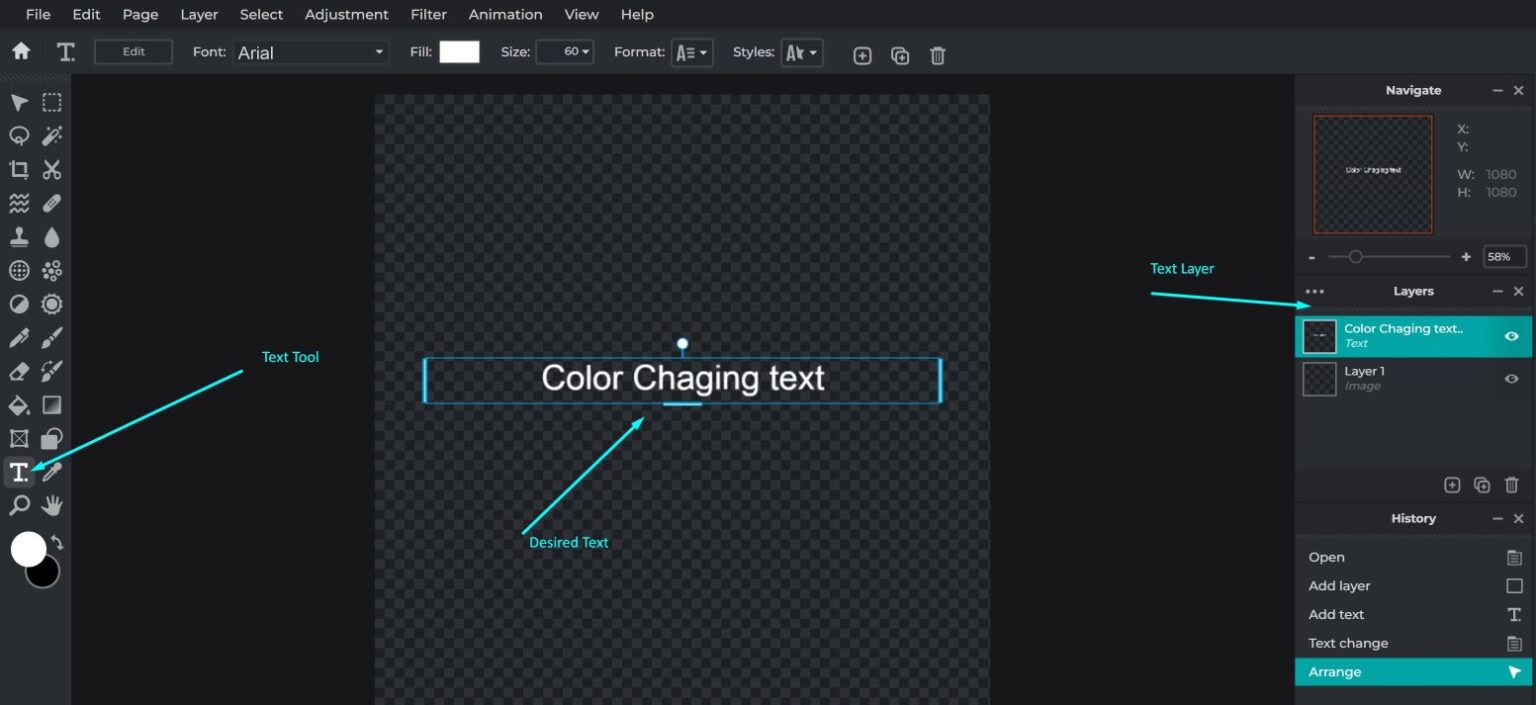The height and width of the screenshot is (705, 1536).
Task: Pick the Clone Stamp tool
Action: [18, 236]
